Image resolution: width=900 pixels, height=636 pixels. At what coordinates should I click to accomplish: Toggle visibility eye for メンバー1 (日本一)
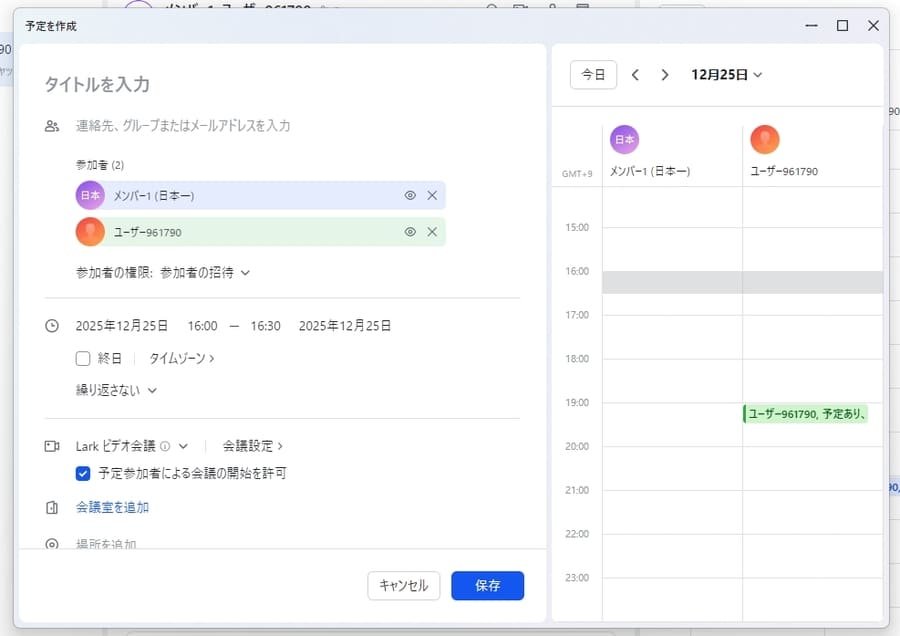coord(410,196)
